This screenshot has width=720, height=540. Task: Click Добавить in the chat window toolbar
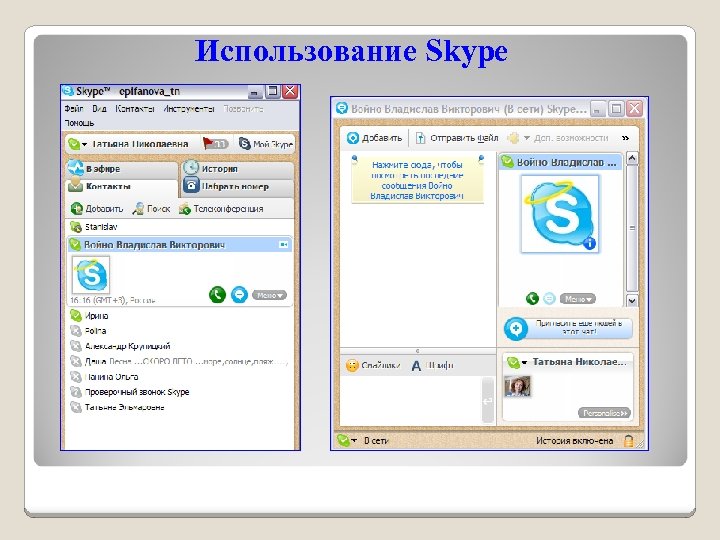click(374, 138)
